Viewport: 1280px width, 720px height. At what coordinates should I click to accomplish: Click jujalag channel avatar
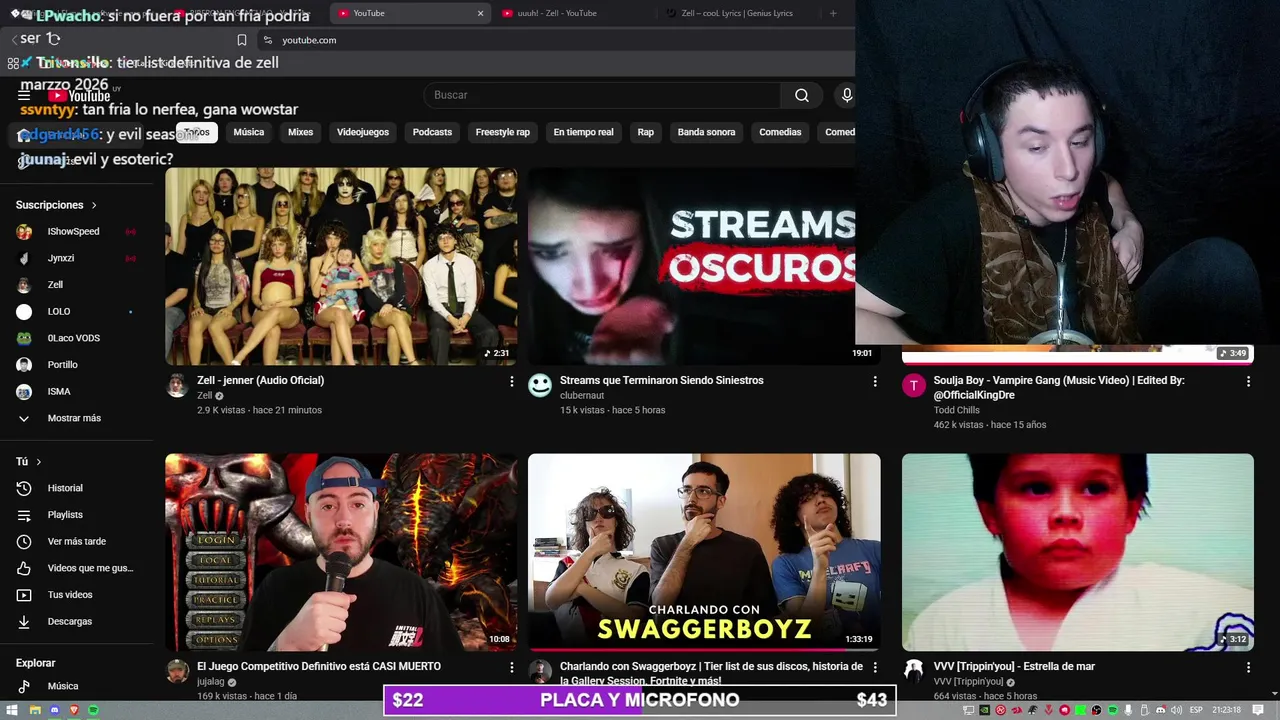pos(177,671)
